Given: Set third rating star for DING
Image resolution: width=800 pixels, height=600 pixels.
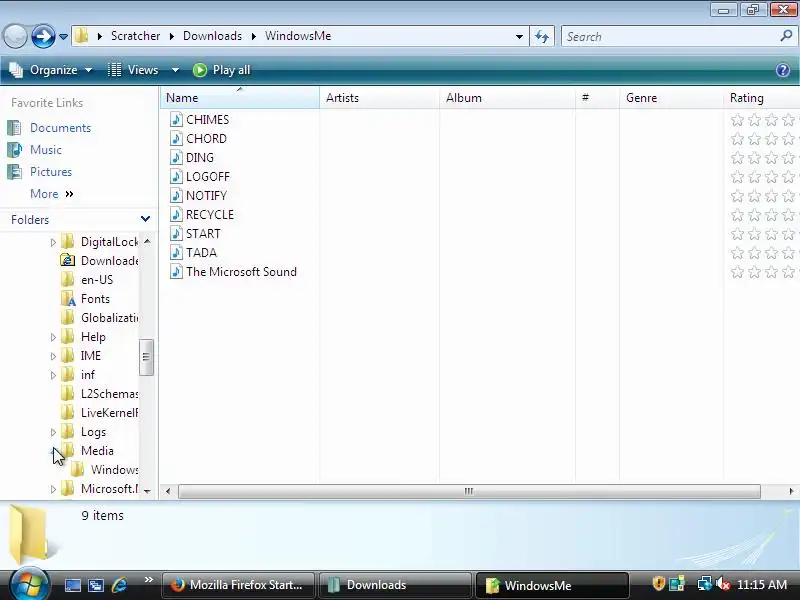Looking at the screenshot, I should 771,158.
